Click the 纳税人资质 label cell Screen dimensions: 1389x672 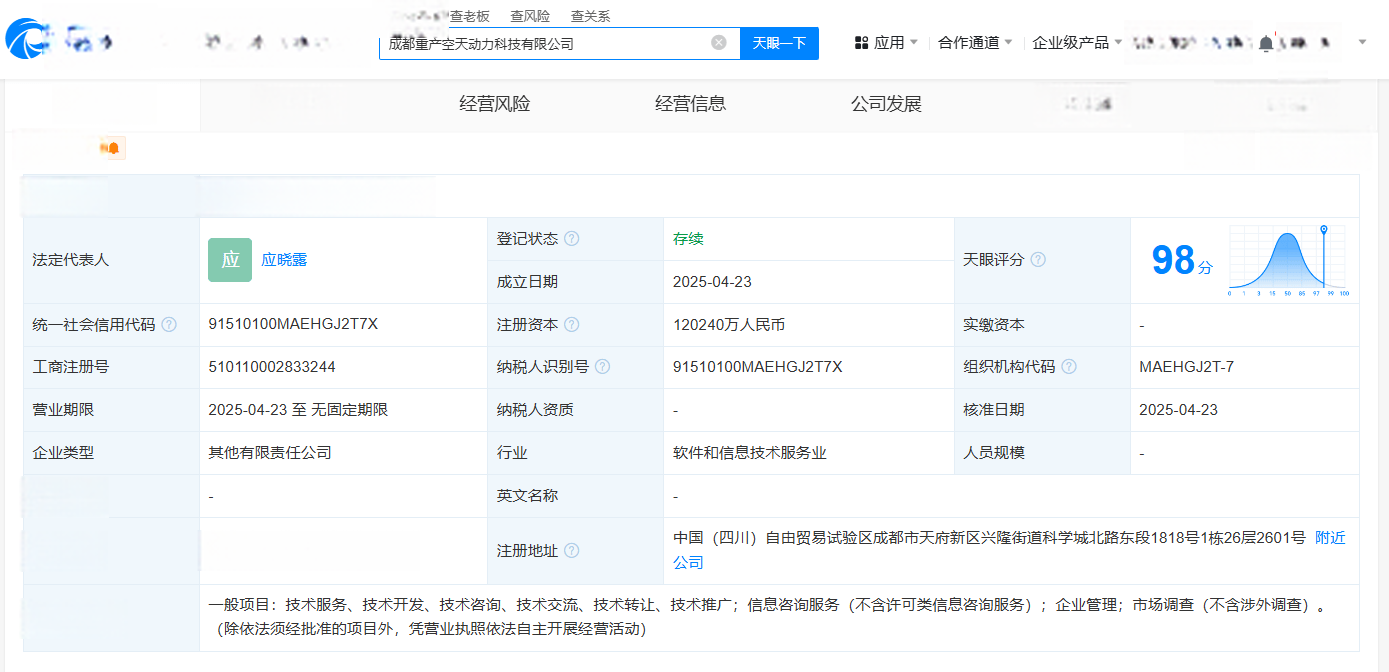[x=575, y=410]
